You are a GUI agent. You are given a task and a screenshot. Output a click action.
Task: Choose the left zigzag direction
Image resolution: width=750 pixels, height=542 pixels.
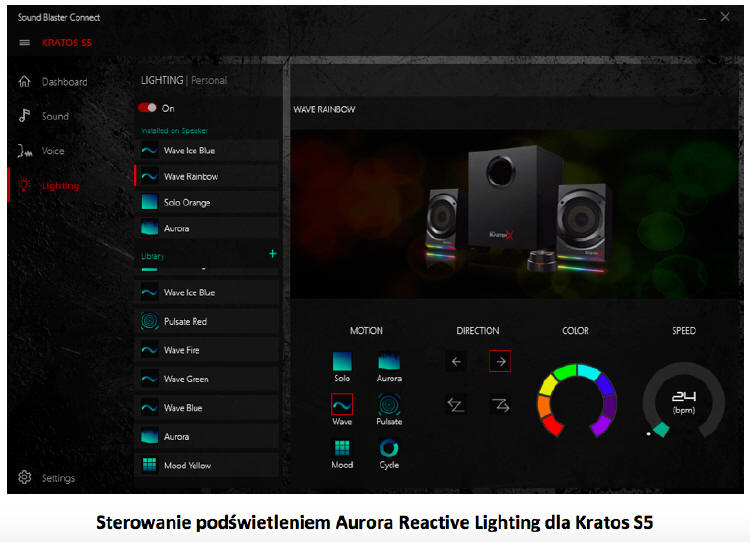(455, 405)
